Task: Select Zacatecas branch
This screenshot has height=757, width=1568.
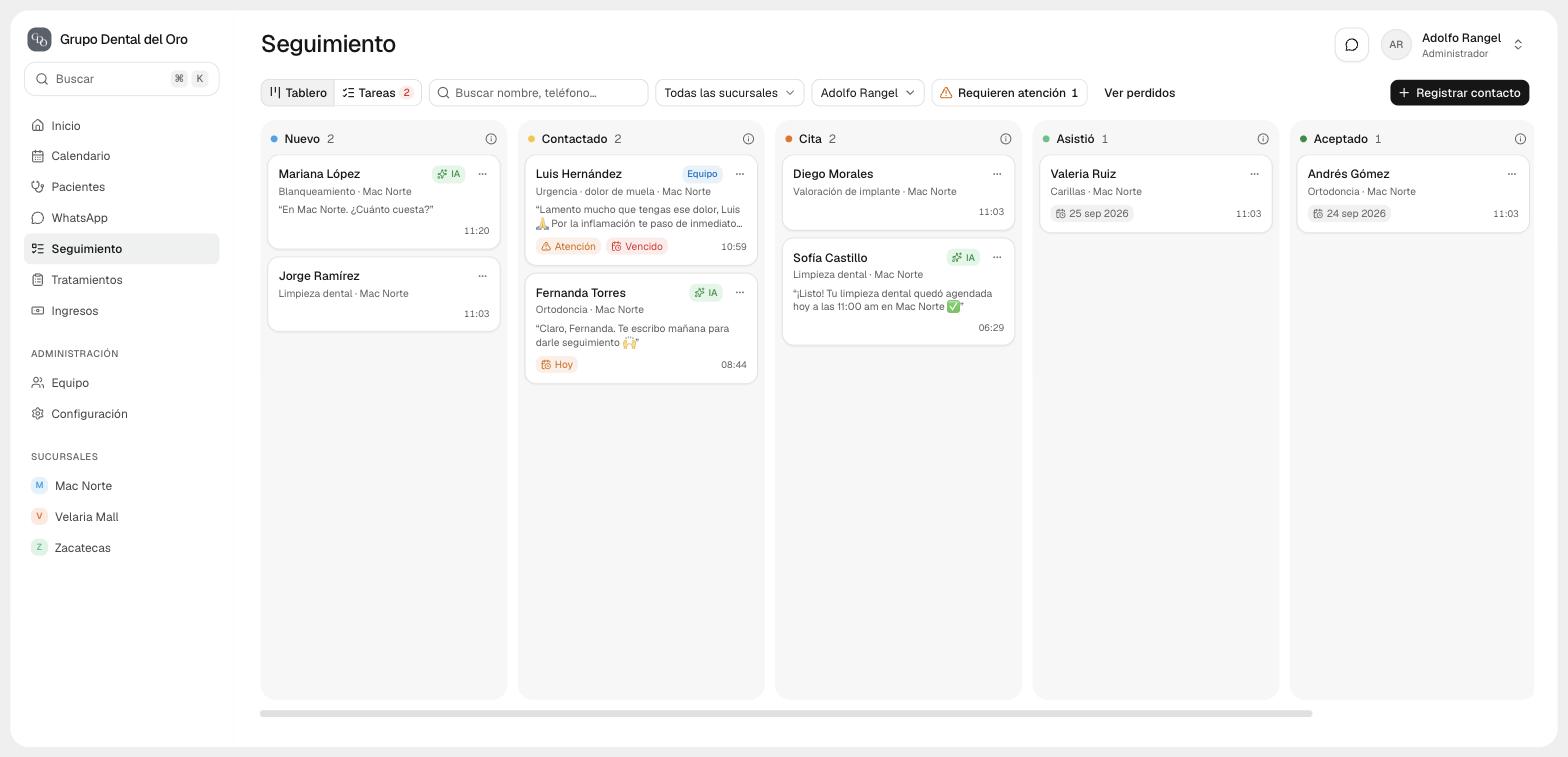Action: point(121,548)
